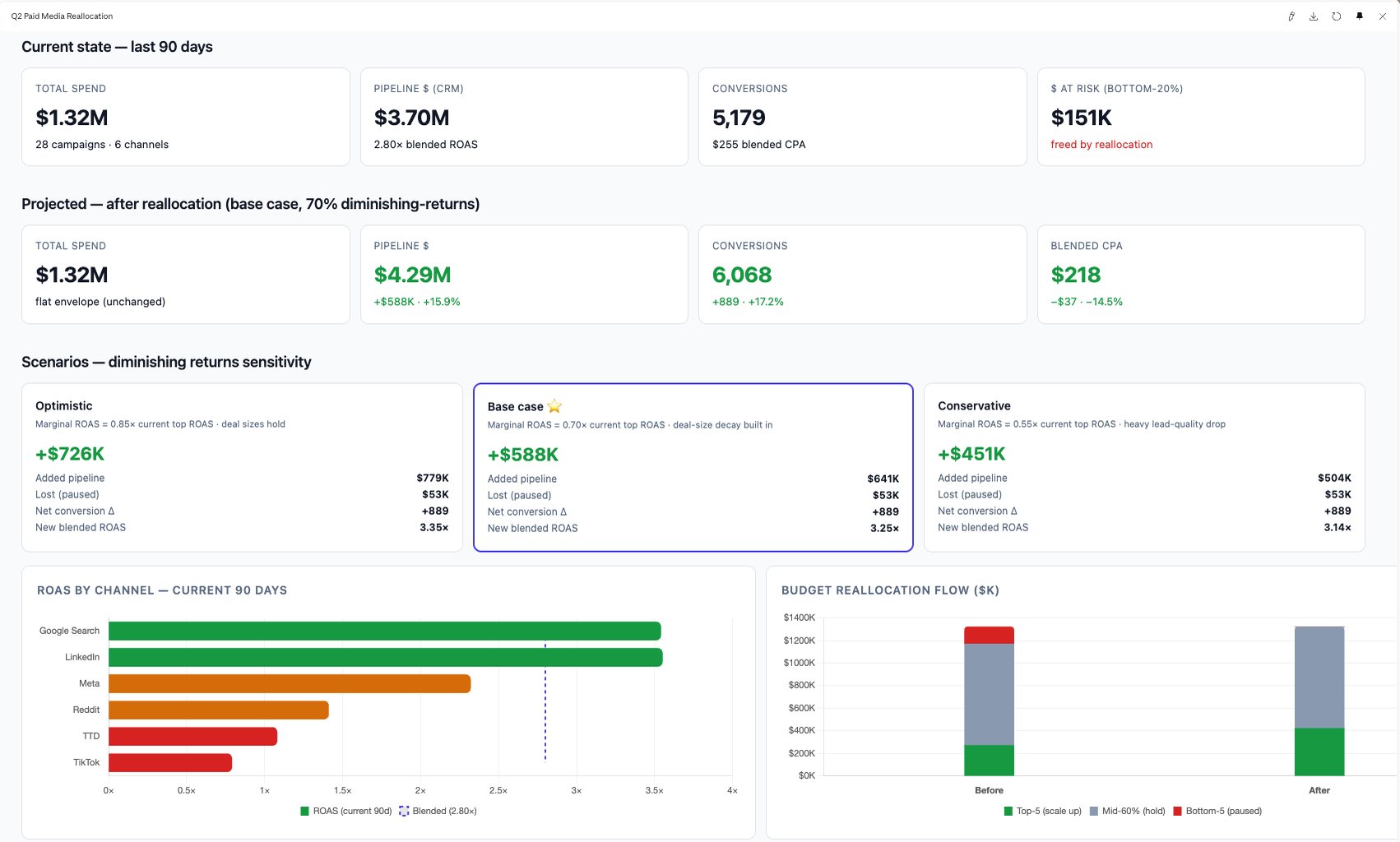This screenshot has width=1400, height=842.
Task: Download the Q2 Paid Media Reallocation report
Action: [1314, 16]
